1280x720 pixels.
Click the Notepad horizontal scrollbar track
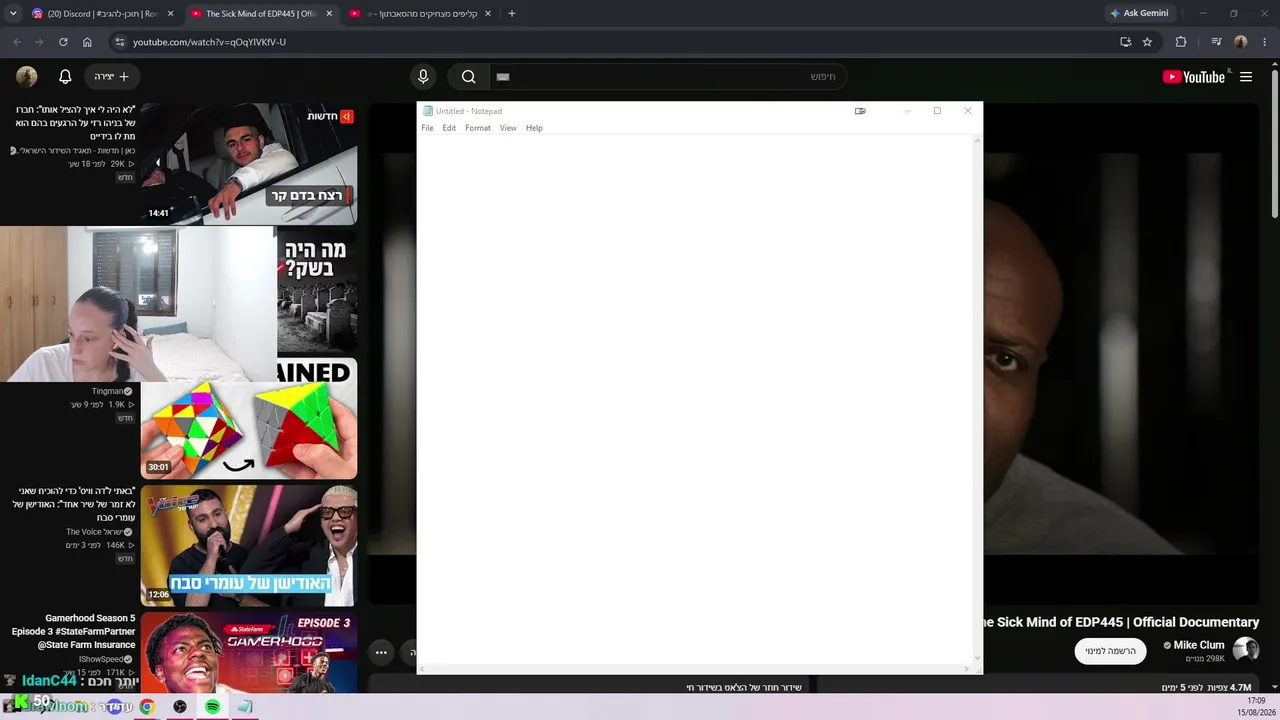point(694,668)
